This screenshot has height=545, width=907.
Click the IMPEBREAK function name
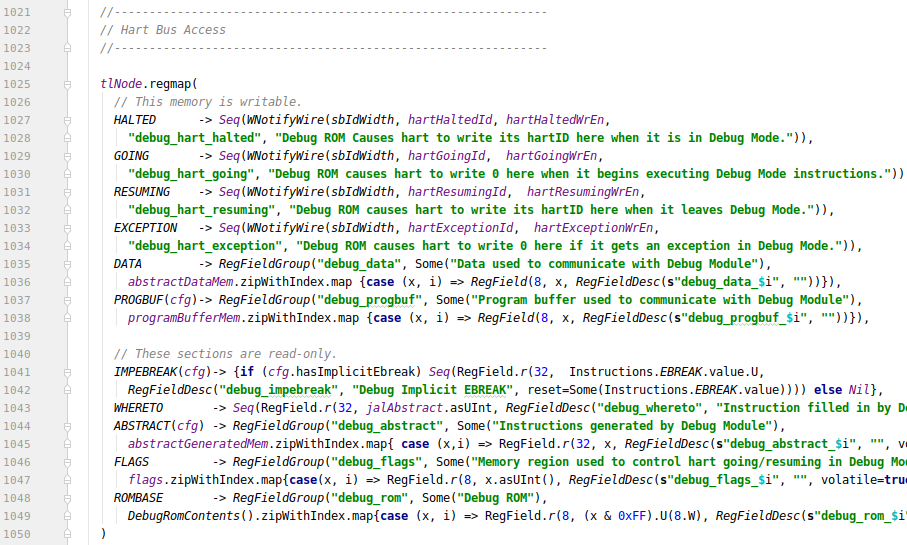tap(145, 371)
